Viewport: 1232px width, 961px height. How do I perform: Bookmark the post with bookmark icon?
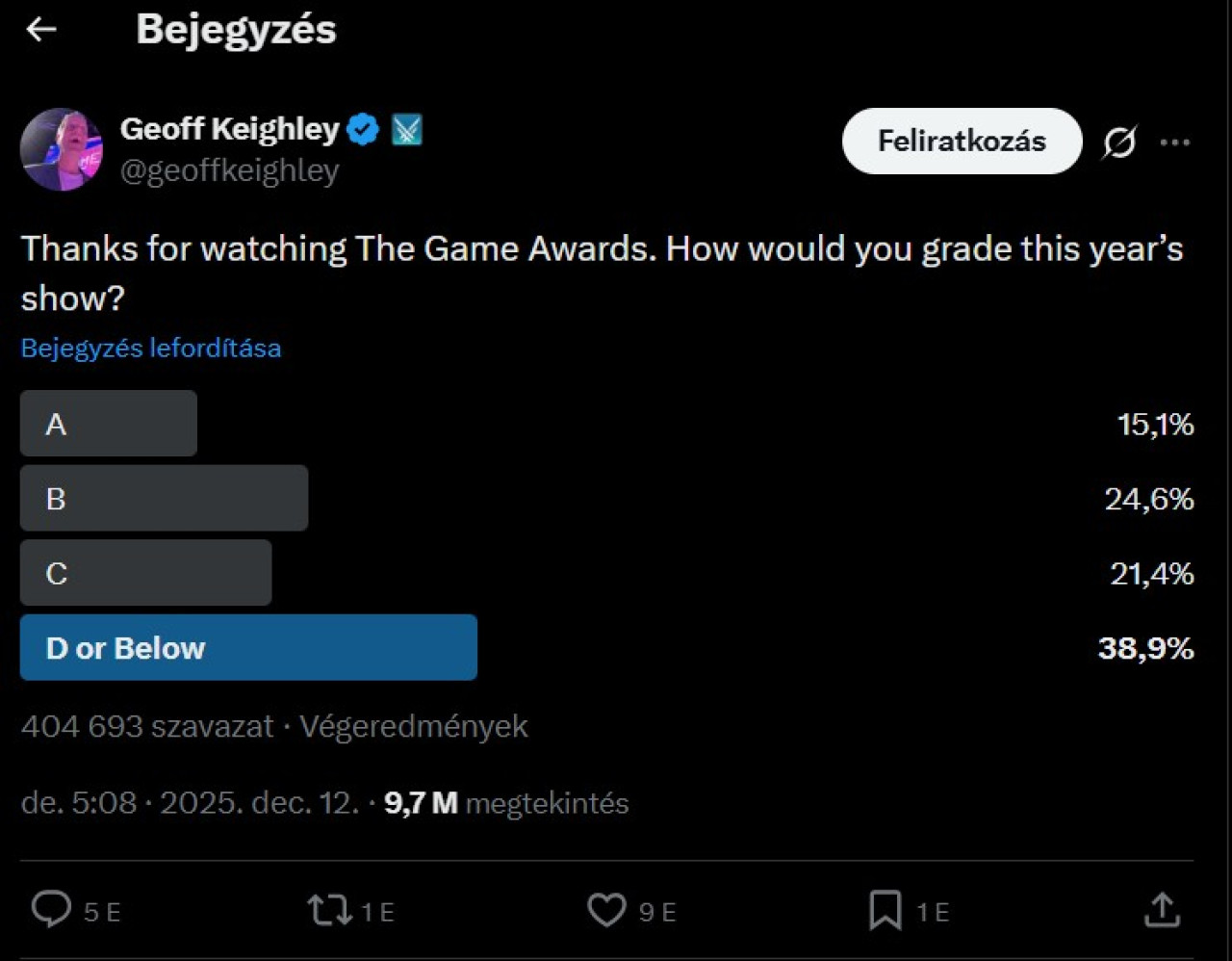click(x=885, y=910)
